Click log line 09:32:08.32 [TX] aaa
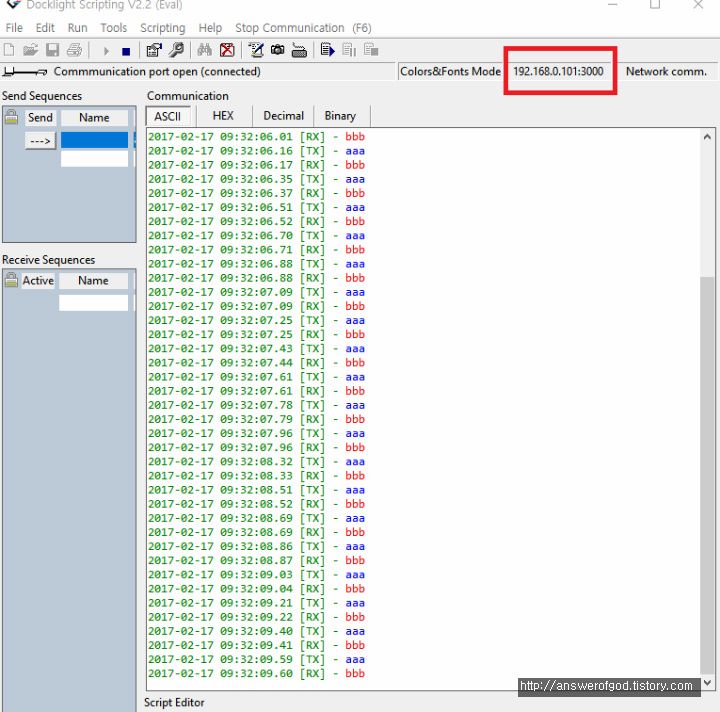Viewport: 720px width, 712px height. [256, 462]
